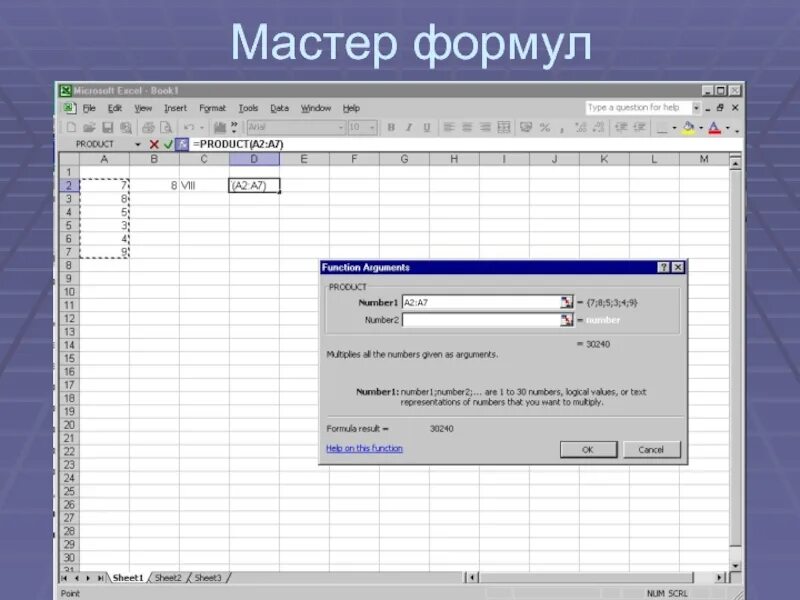Click the Number1 input field
This screenshot has height=600, width=800.
[x=481, y=303]
